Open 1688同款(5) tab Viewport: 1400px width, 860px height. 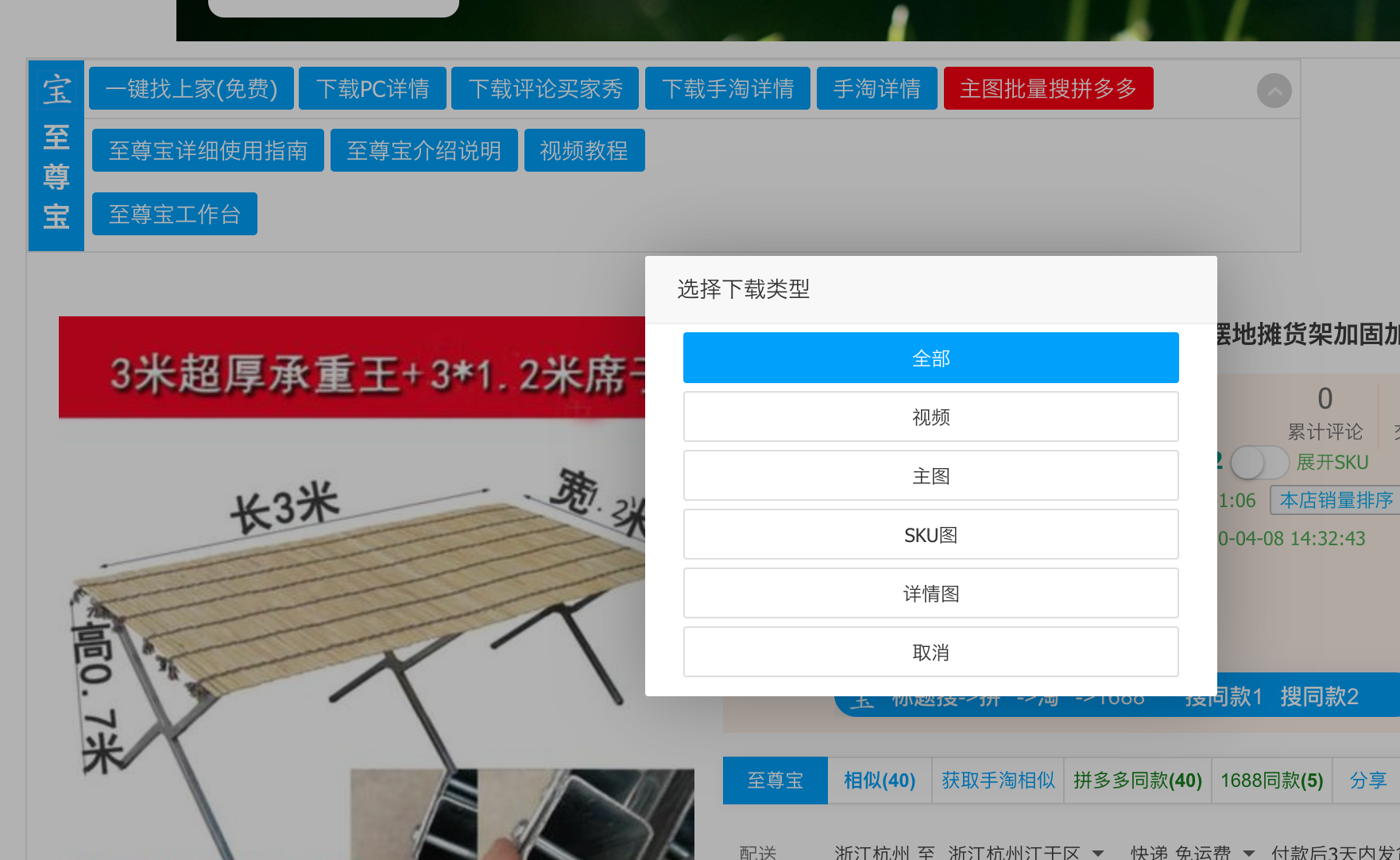point(1272,781)
